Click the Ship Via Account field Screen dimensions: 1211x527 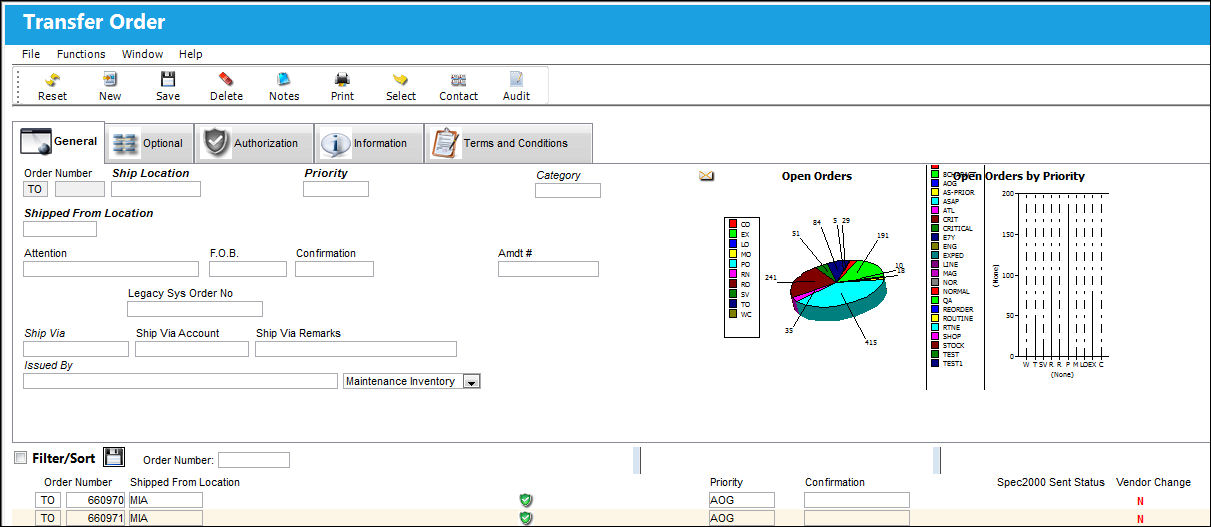[192, 349]
